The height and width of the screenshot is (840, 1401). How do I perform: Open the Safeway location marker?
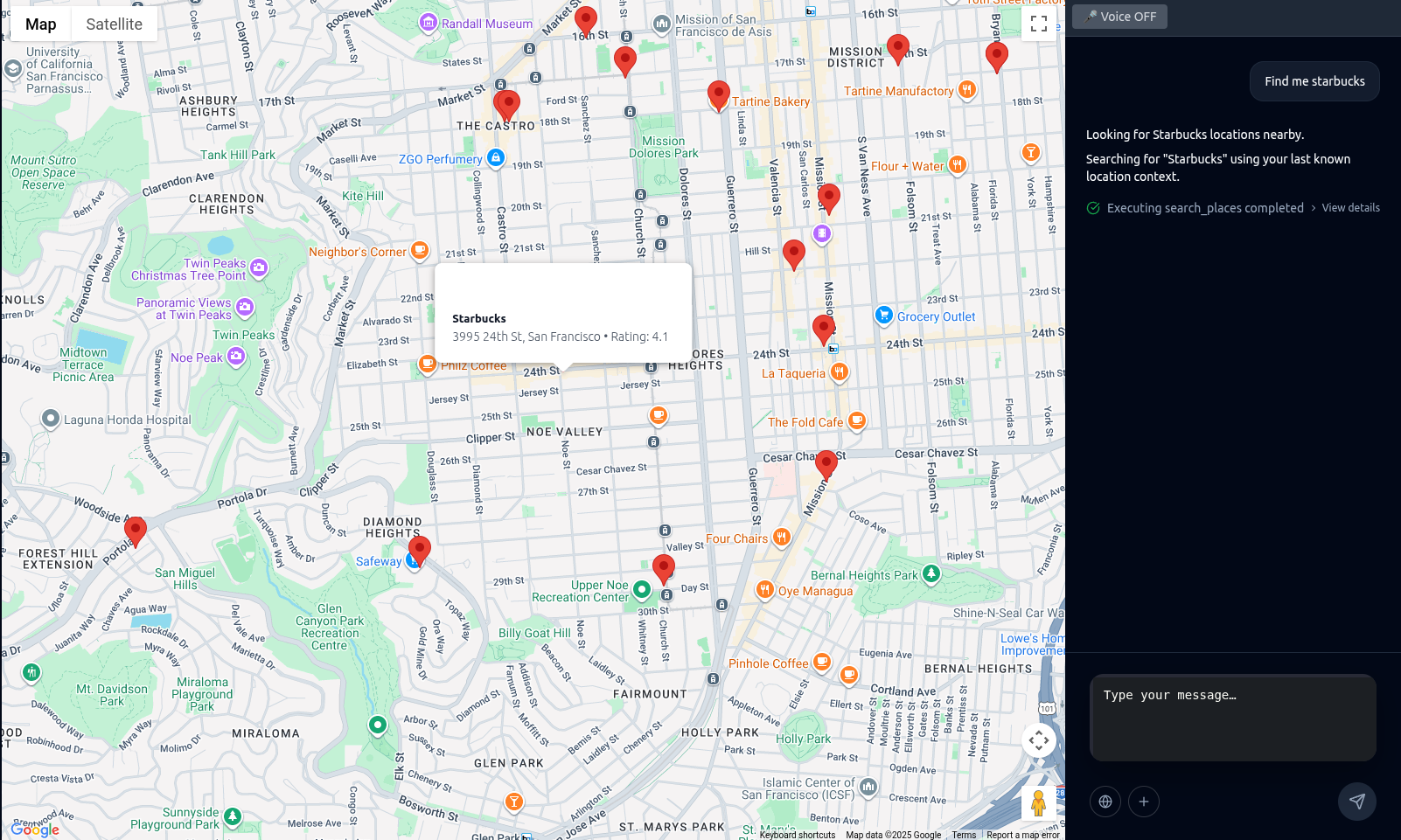pyautogui.click(x=411, y=559)
